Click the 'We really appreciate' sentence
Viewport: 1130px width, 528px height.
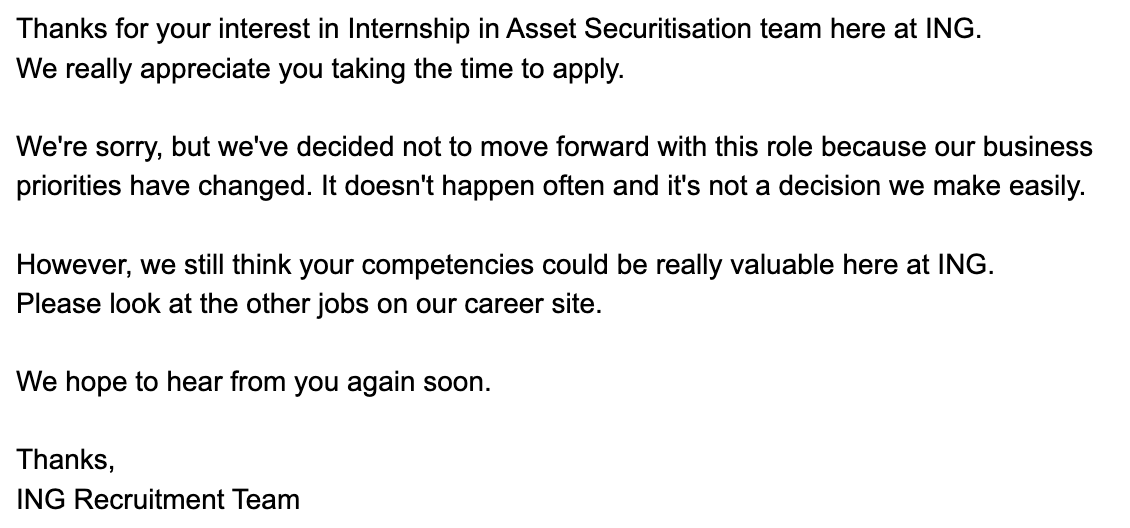pyautogui.click(x=320, y=69)
